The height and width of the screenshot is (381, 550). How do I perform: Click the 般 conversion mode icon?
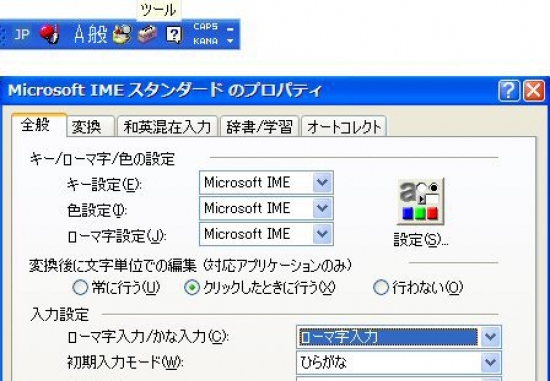tap(98, 34)
